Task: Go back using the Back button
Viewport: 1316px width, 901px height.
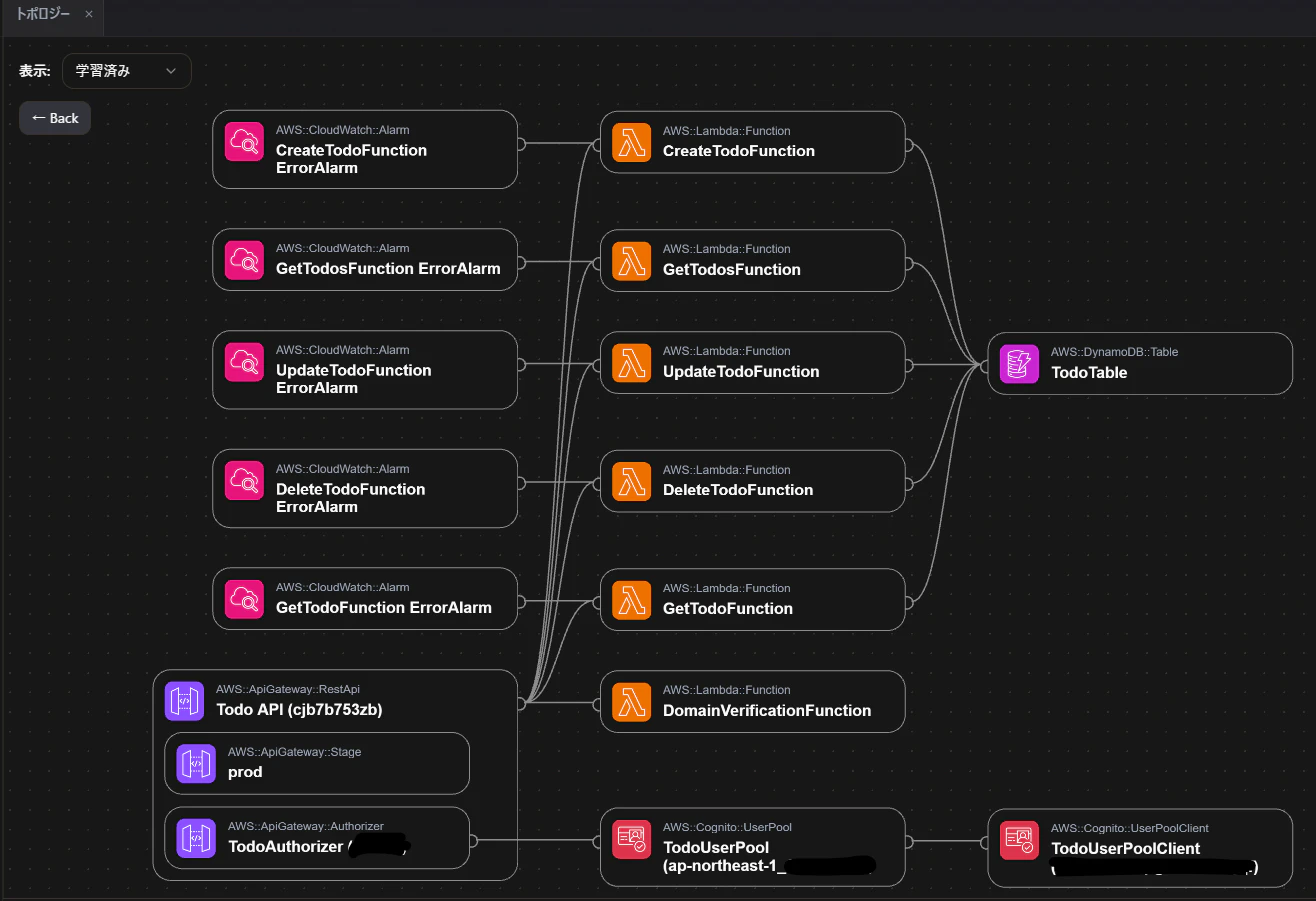Action: (x=55, y=118)
